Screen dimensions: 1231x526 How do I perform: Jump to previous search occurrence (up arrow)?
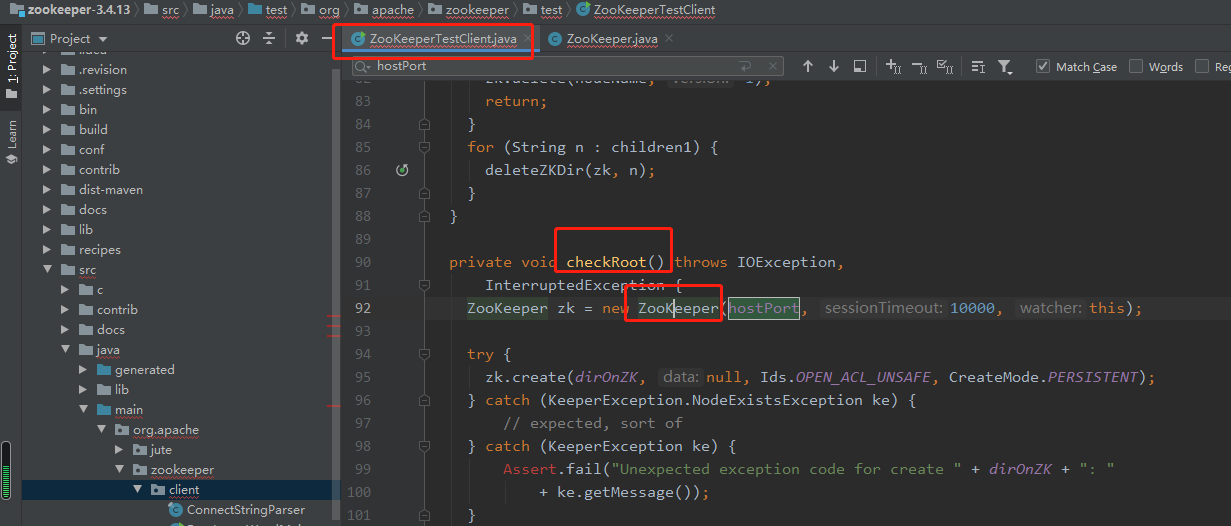[x=808, y=66]
